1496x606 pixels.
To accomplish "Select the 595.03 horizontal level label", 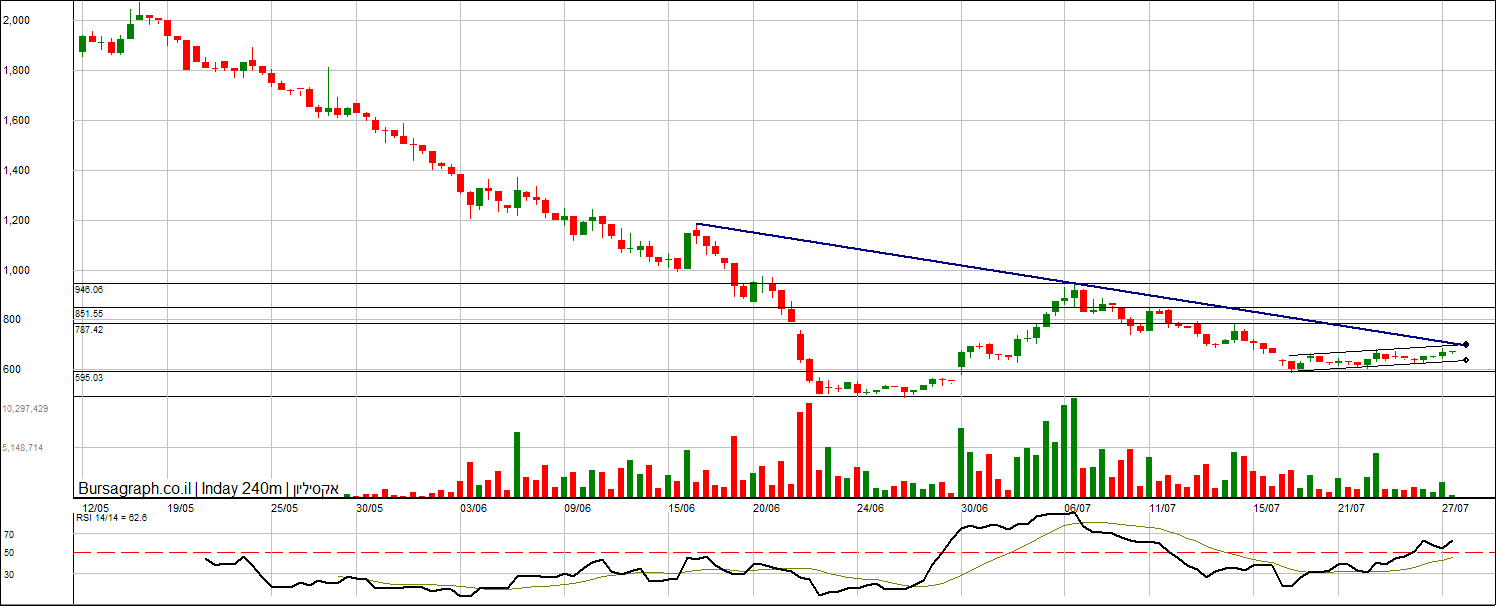I will (89, 377).
